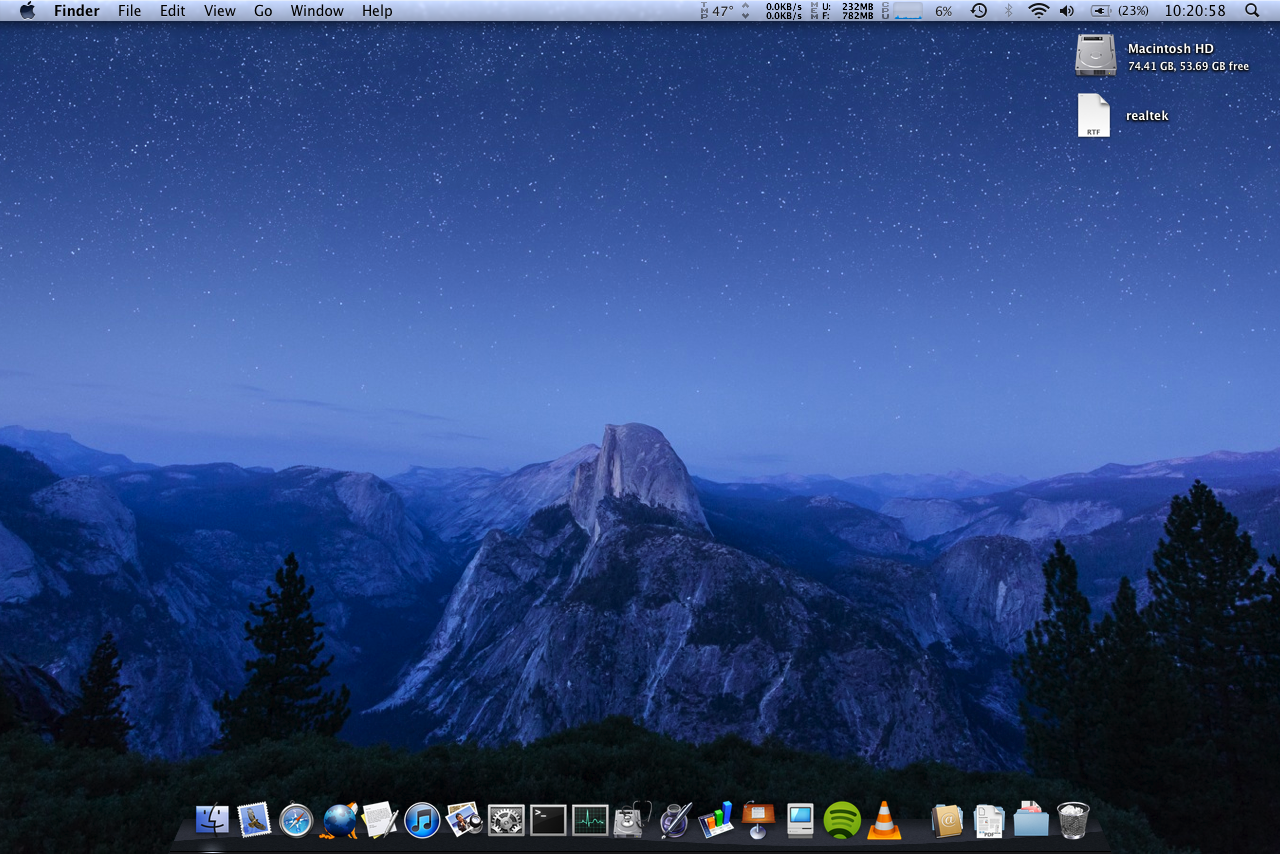Click the clock showing 10:20:58

point(1196,10)
